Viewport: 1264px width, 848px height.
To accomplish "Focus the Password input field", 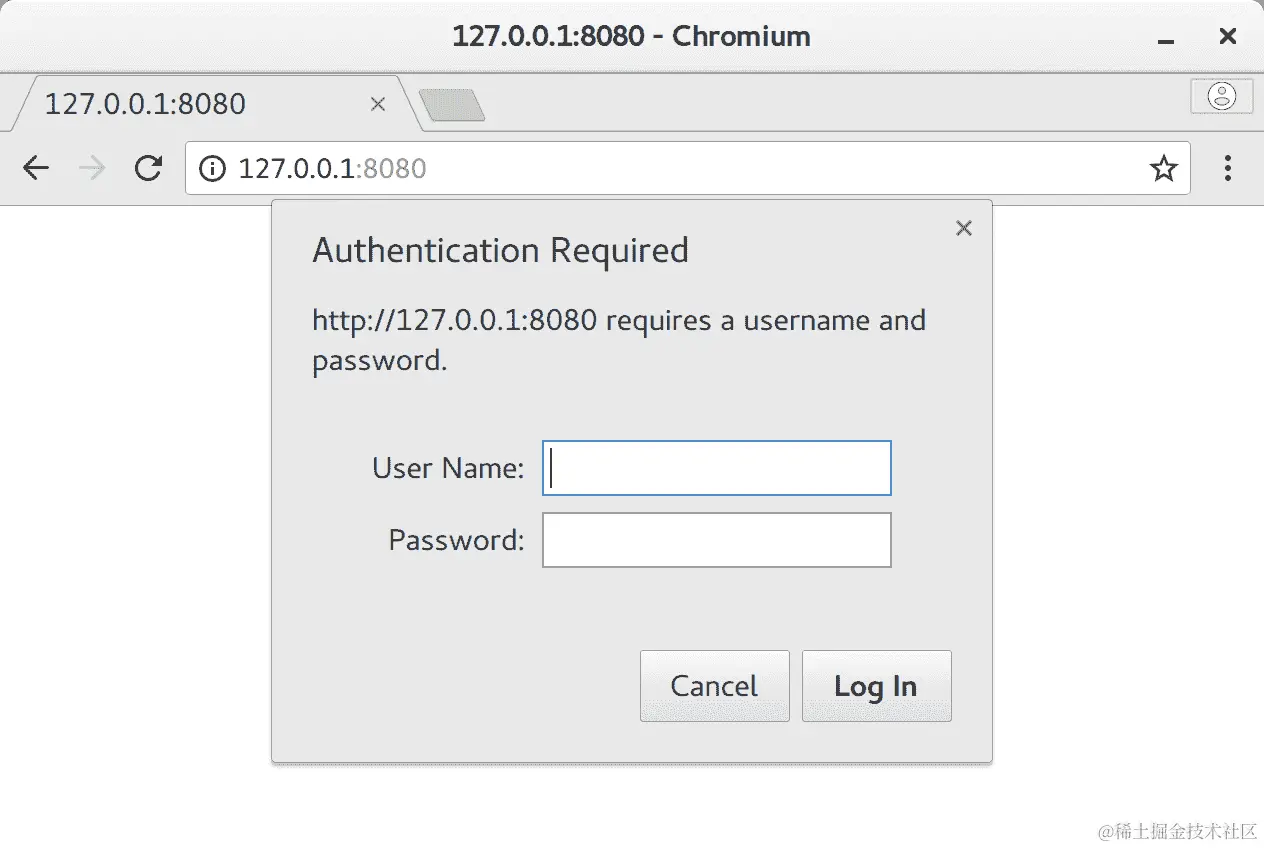I will tap(716, 540).
